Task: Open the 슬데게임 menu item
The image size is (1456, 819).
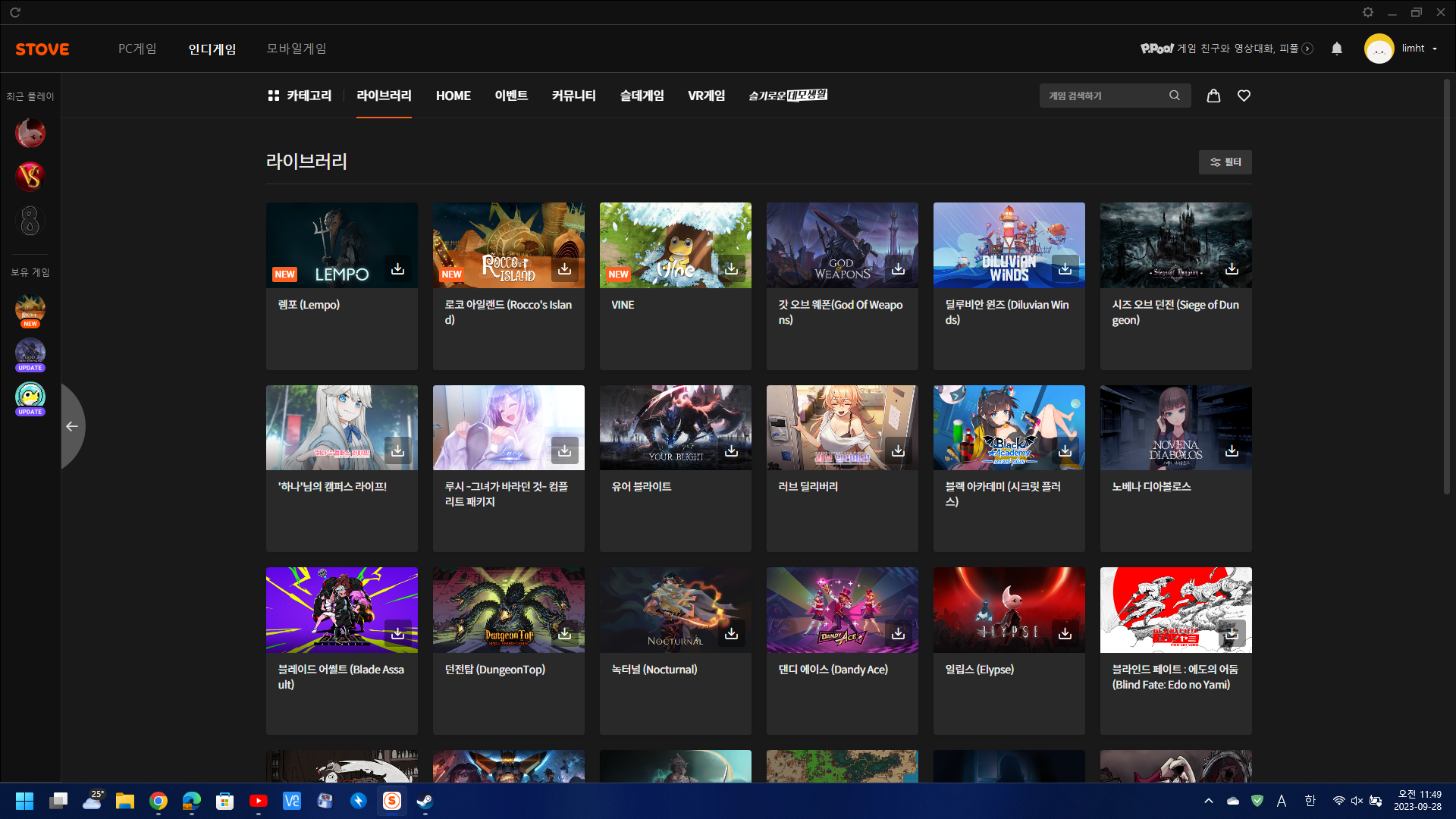Action: click(x=642, y=96)
